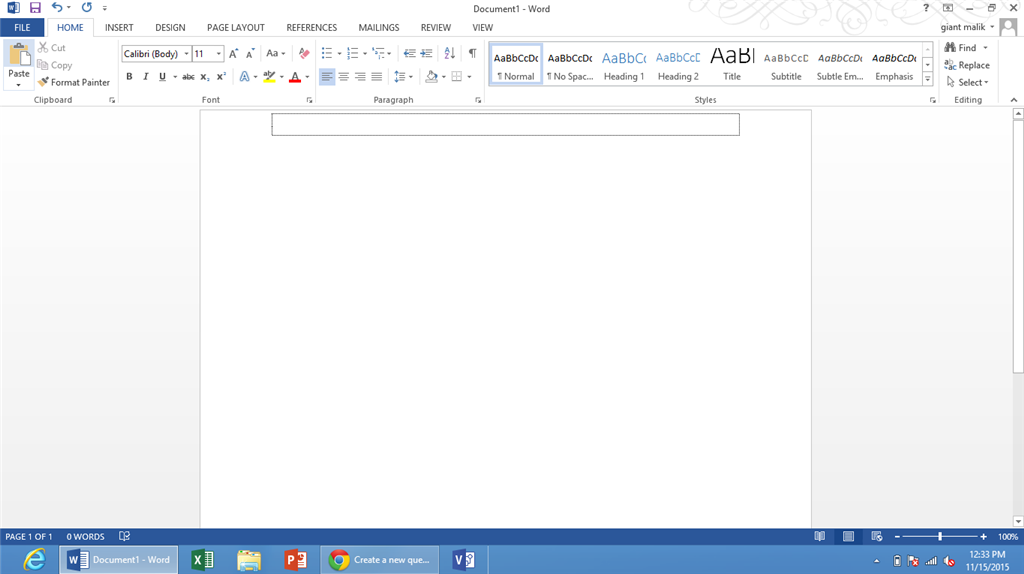1024x574 pixels.
Task: Apply the Title style
Action: (x=732, y=65)
